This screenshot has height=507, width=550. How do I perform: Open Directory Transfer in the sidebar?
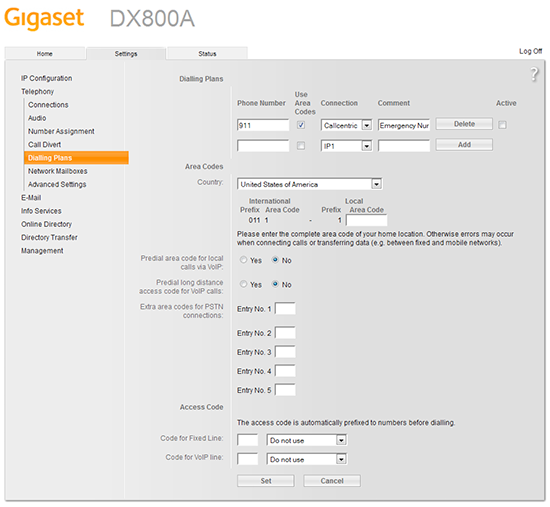pyautogui.click(x=49, y=238)
